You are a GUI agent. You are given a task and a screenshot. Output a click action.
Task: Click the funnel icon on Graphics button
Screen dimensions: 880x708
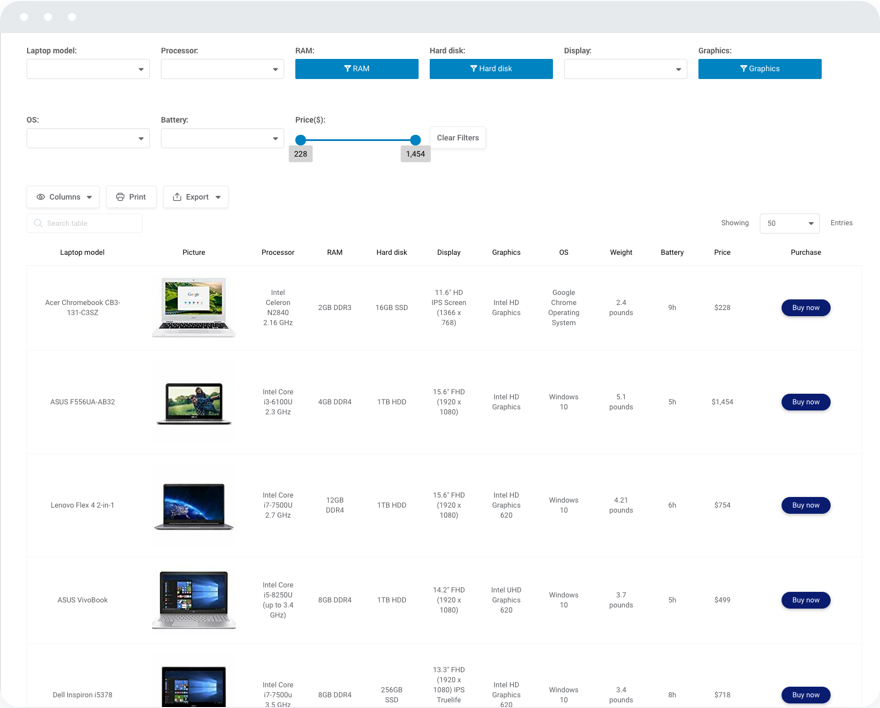point(744,68)
